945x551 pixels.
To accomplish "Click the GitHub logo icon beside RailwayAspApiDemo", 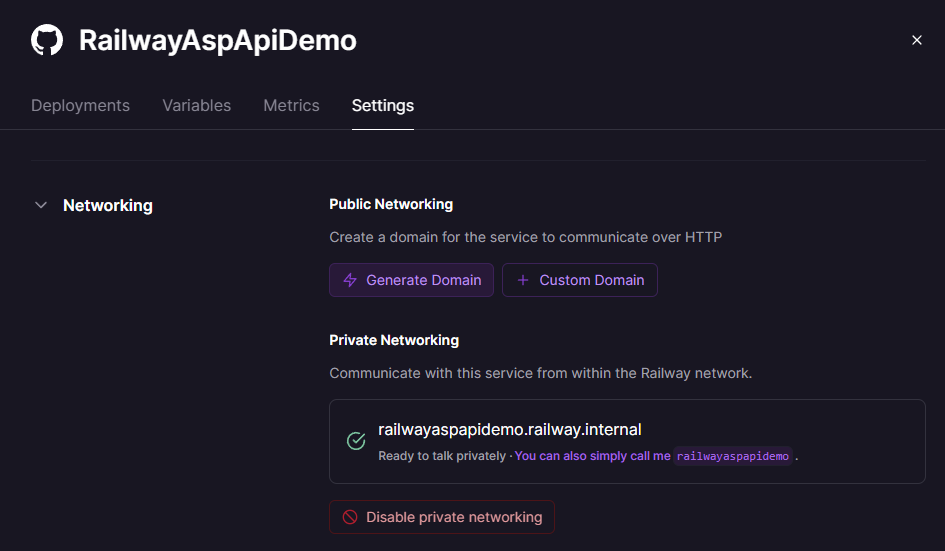I will (47, 40).
